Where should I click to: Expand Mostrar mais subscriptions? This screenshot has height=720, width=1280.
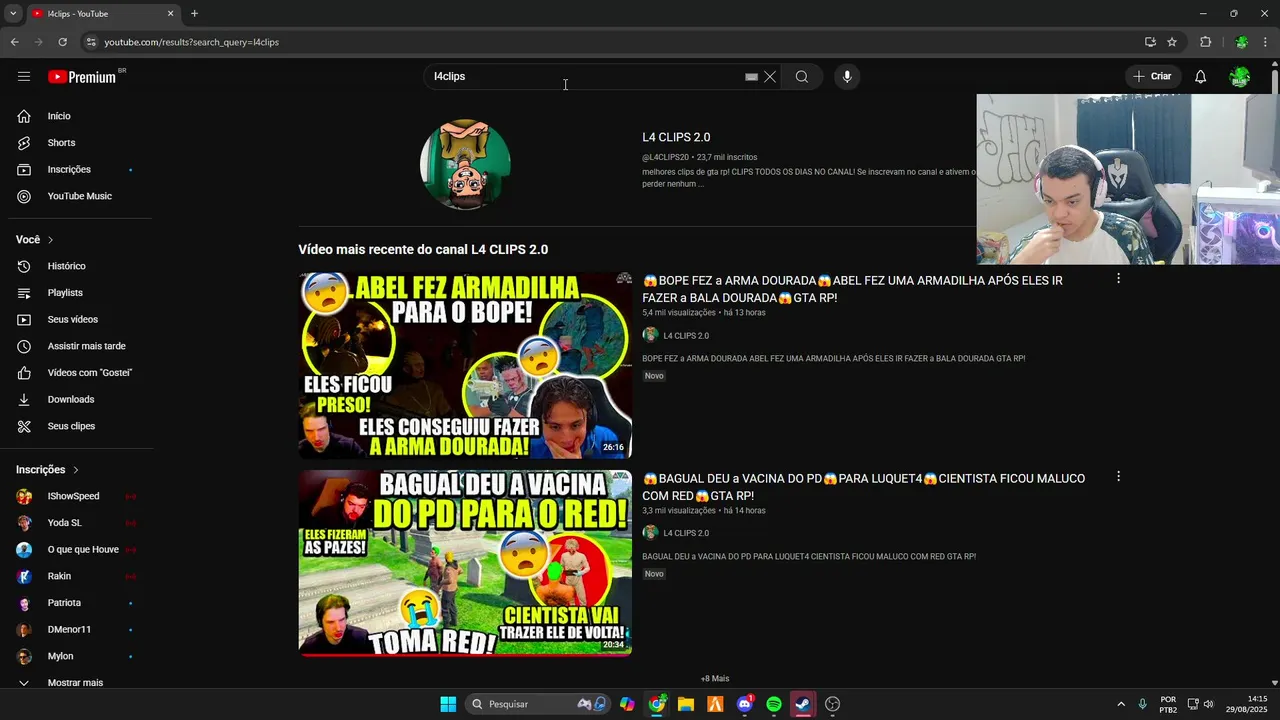(76, 683)
